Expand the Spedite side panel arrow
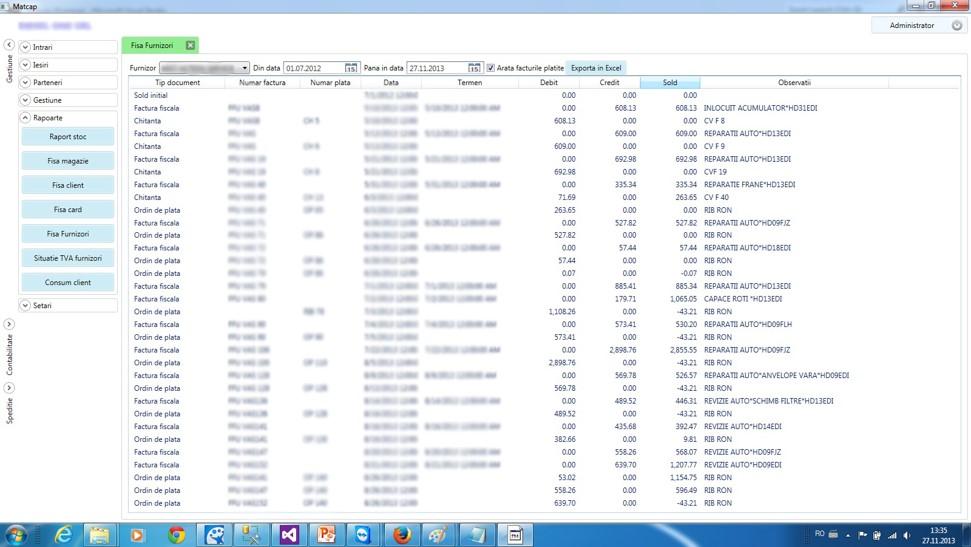 pyautogui.click(x=9, y=388)
